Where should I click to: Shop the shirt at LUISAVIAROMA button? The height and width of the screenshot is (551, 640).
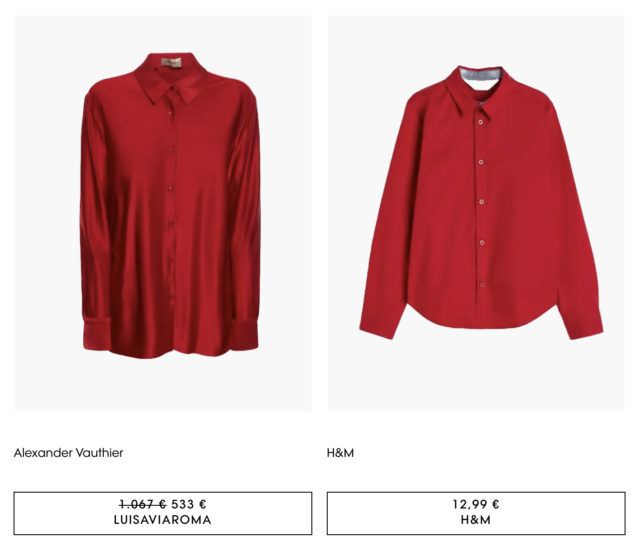click(163, 513)
